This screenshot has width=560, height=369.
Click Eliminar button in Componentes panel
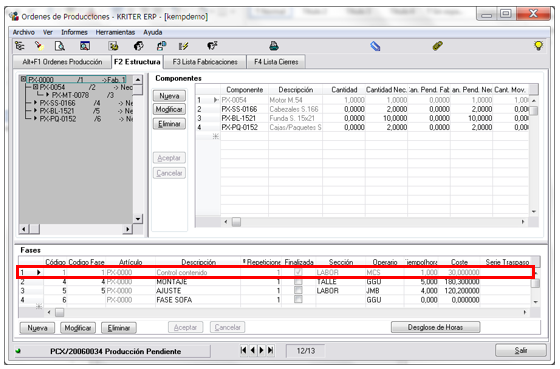[x=169, y=124]
